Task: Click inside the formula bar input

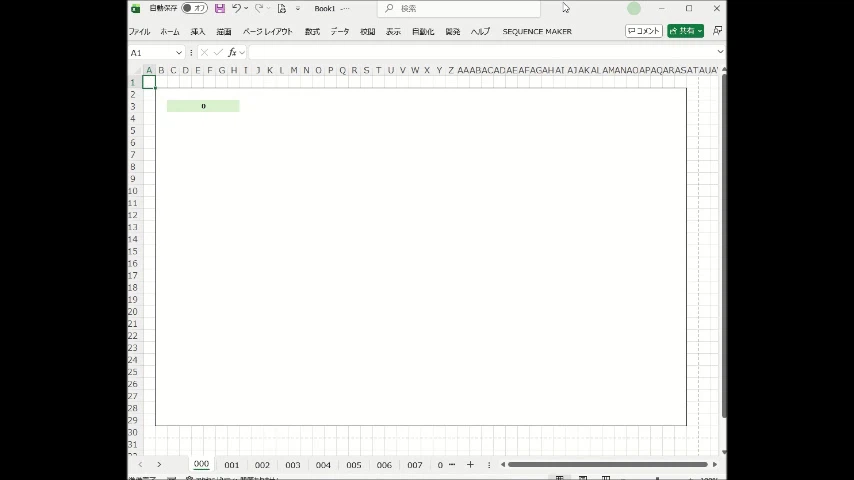Action: [x=482, y=52]
